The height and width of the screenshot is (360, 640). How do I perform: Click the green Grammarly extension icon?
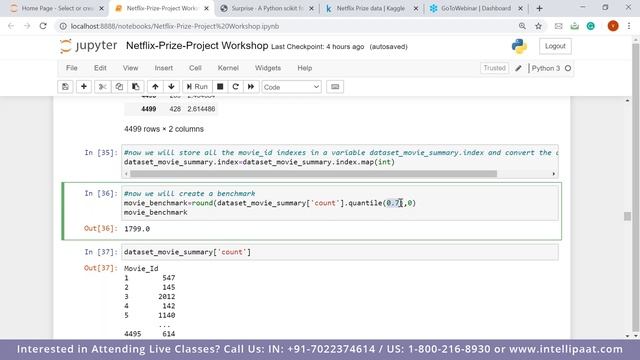(591, 26)
